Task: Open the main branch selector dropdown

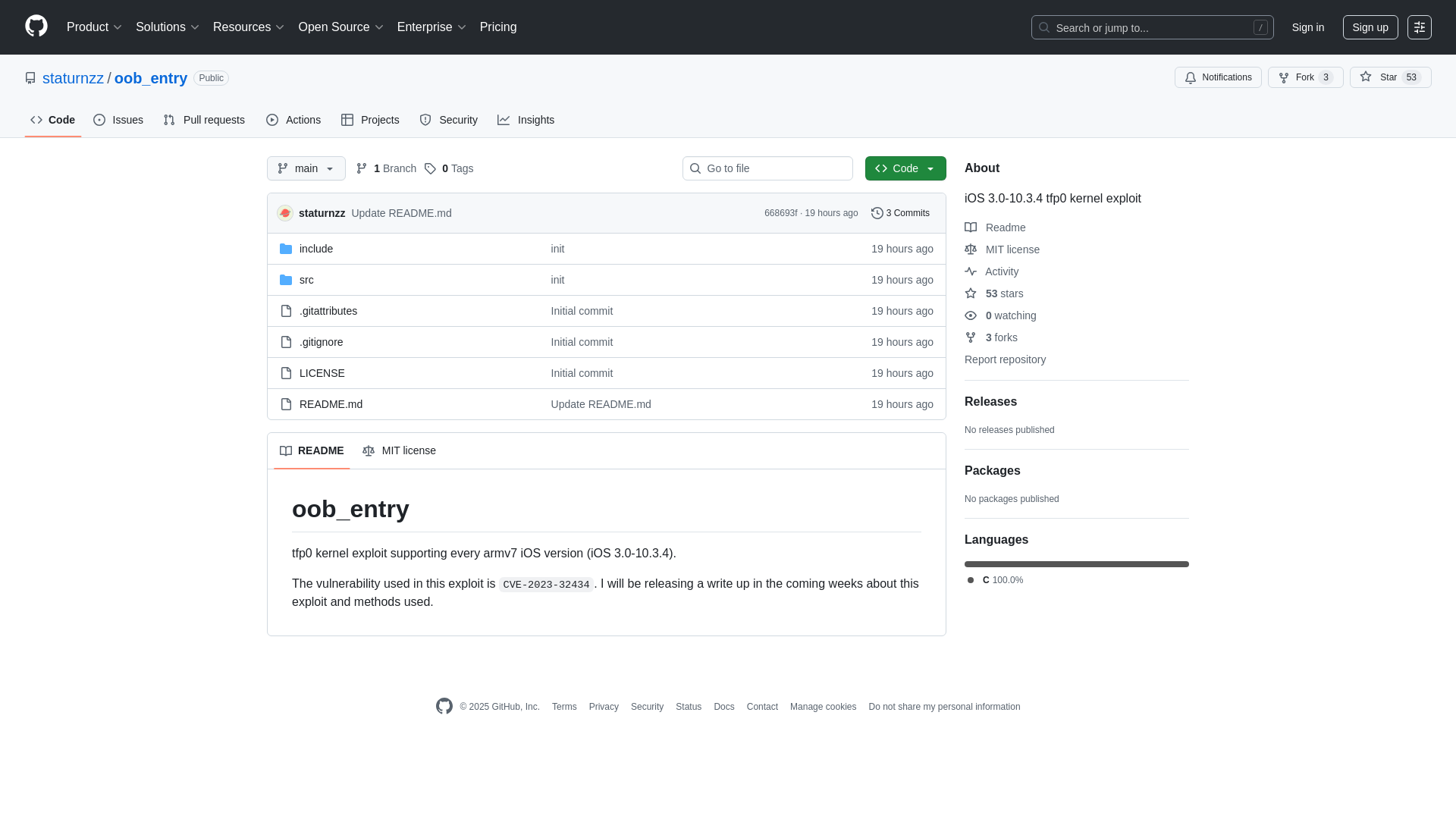Action: pos(306,168)
